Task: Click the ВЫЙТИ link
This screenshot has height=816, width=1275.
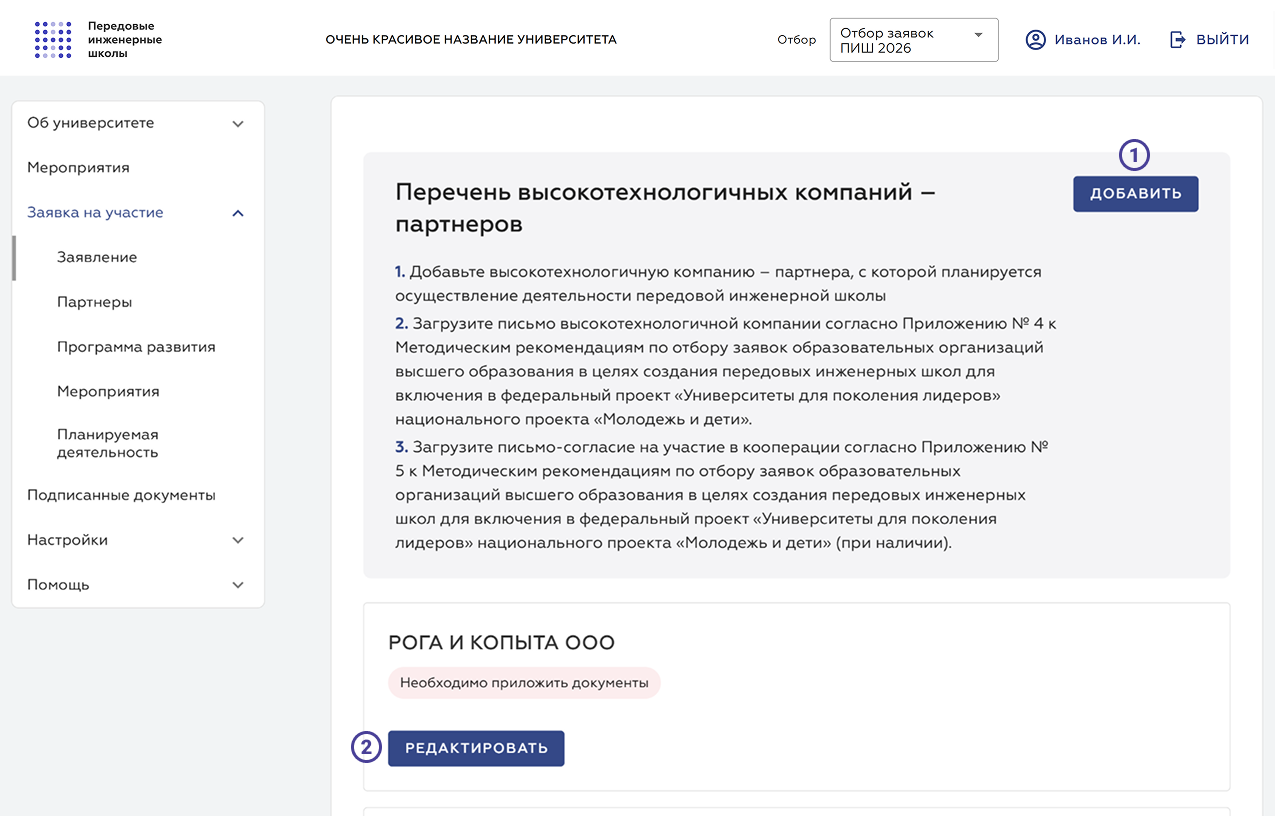Action: [x=1223, y=40]
